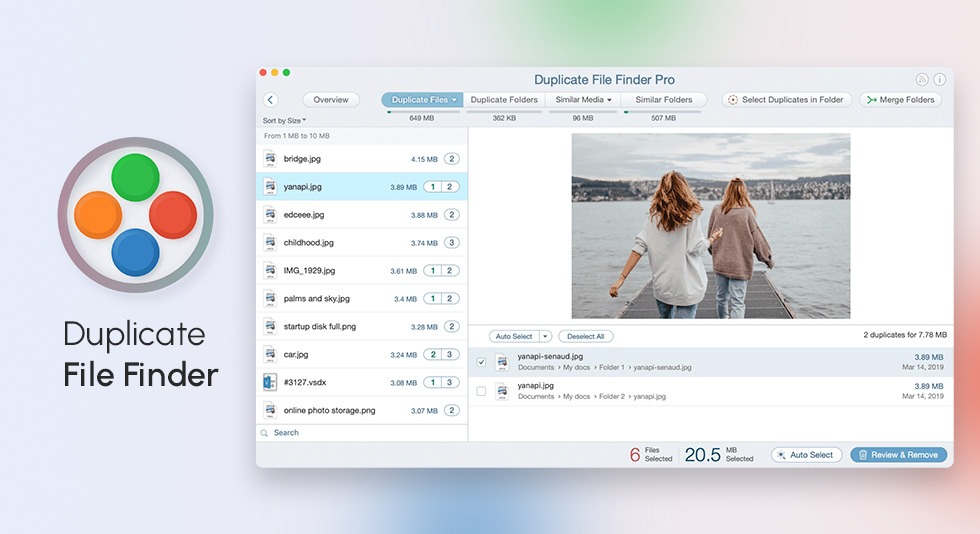Click the file icon of the Folder 2 duplicate

point(502,391)
